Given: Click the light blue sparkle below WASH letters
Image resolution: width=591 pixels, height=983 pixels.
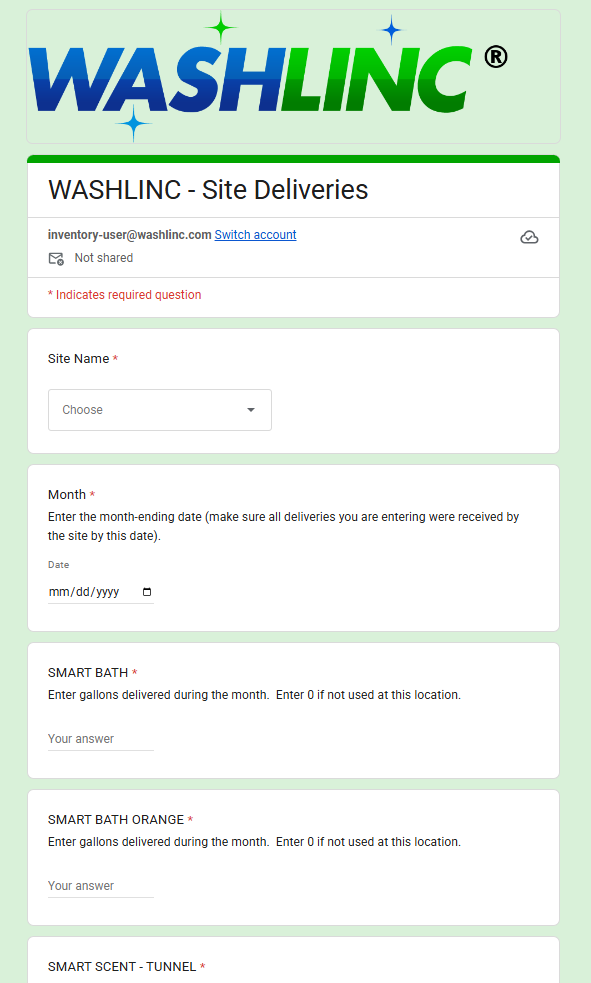Looking at the screenshot, I should (133, 124).
